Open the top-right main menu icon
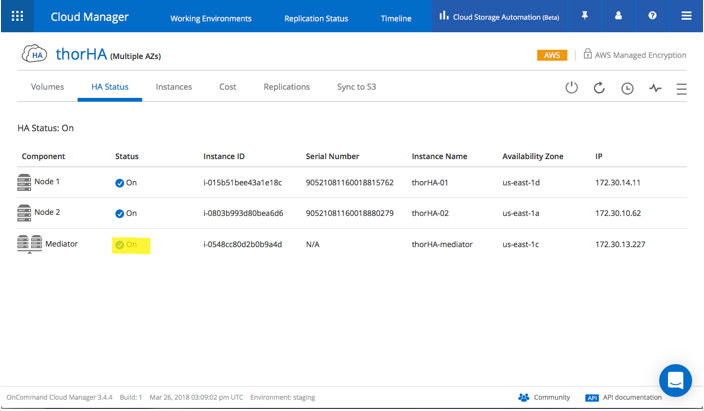The height and width of the screenshot is (411, 704). tap(685, 16)
